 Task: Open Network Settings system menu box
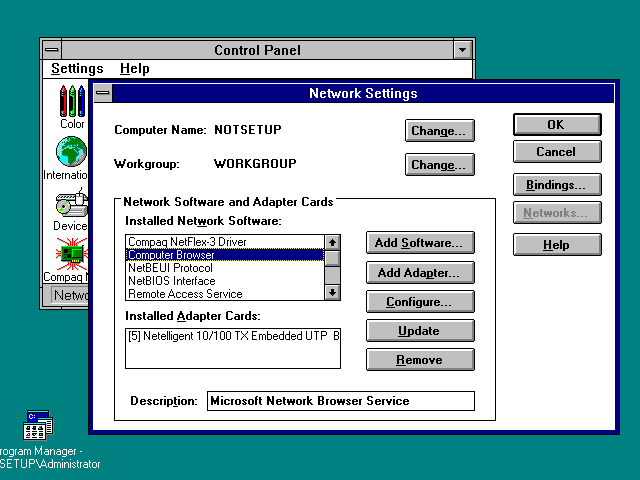(x=103, y=93)
